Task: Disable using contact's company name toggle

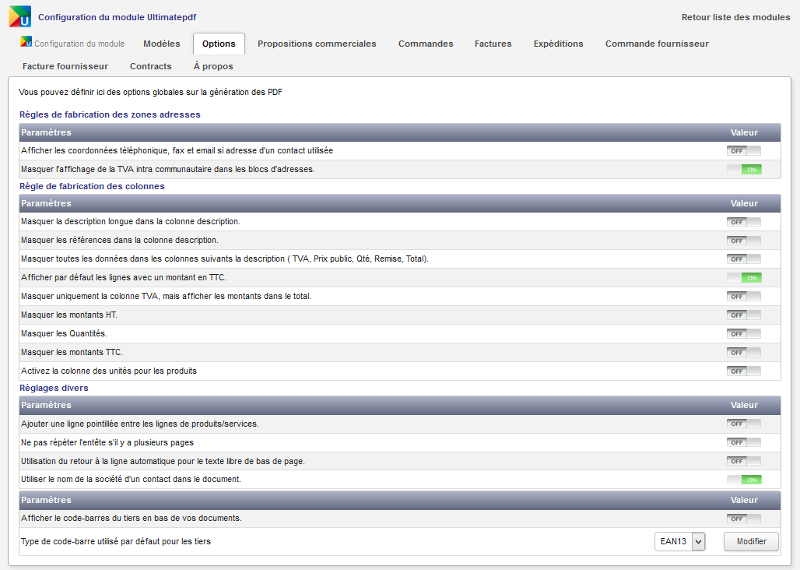Action: 743,480
